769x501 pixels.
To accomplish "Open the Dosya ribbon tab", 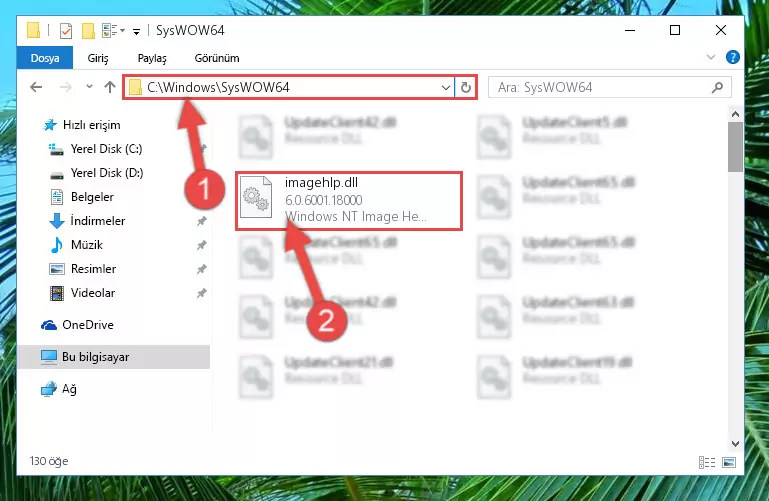I will pos(45,58).
